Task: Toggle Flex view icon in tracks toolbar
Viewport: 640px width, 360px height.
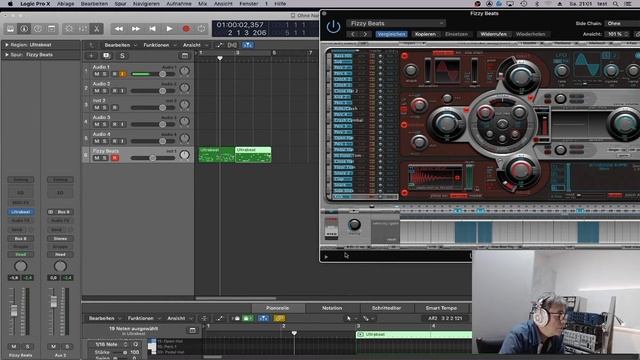Action: coord(232,45)
